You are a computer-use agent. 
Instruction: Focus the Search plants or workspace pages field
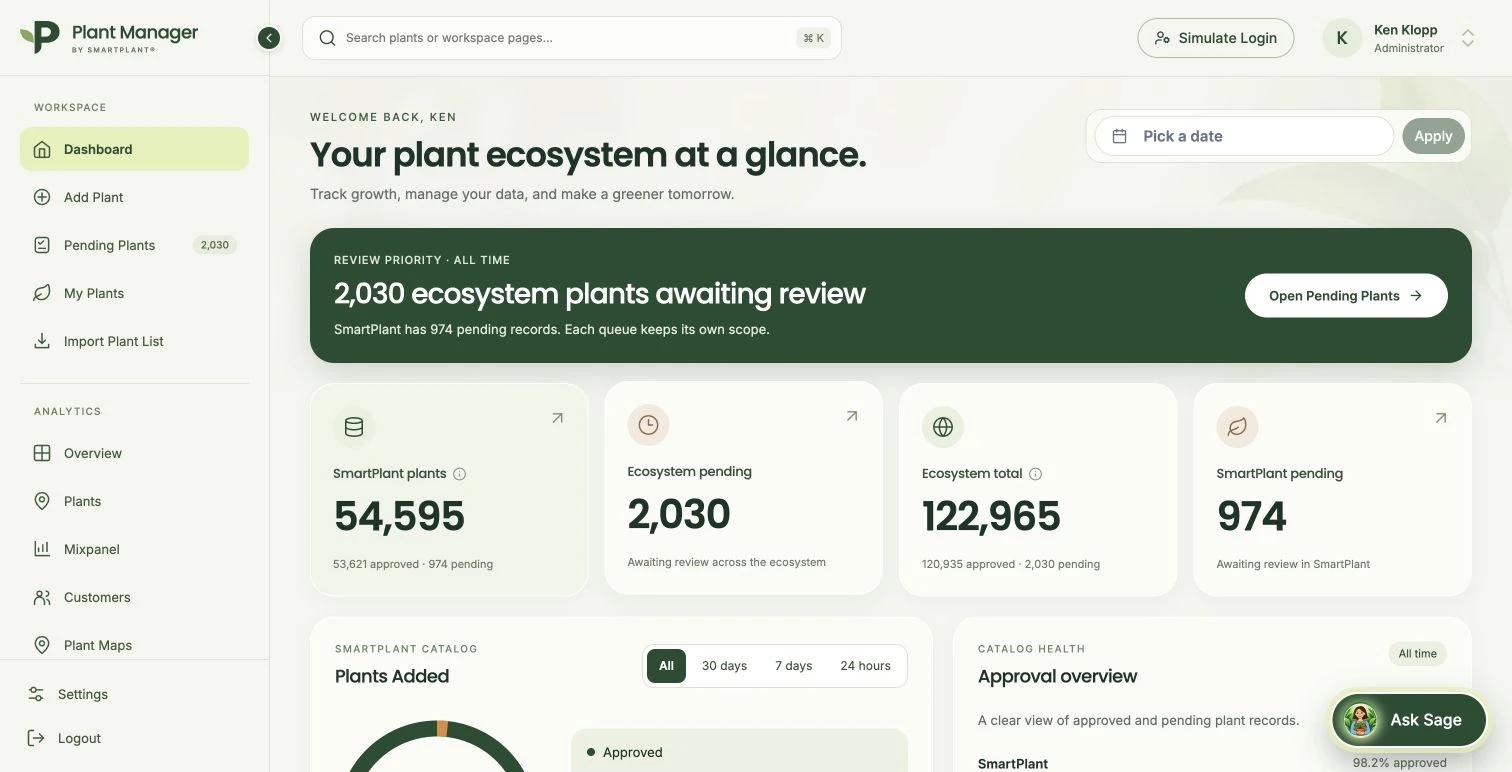(572, 38)
